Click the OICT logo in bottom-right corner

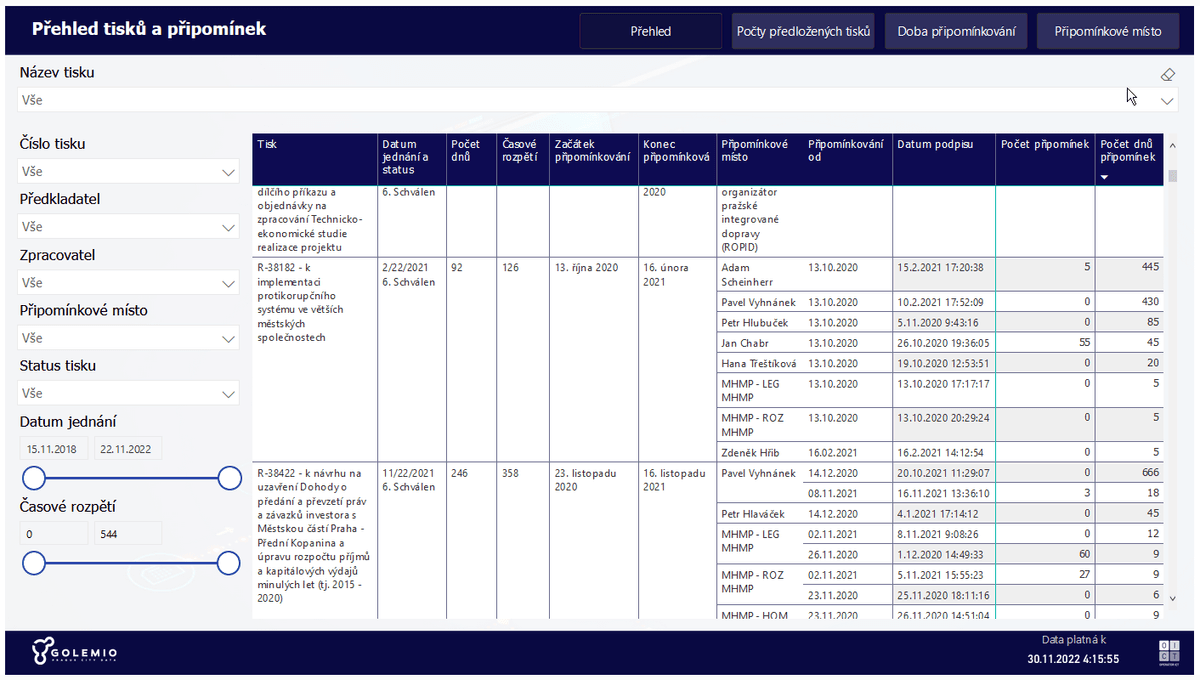1168,651
